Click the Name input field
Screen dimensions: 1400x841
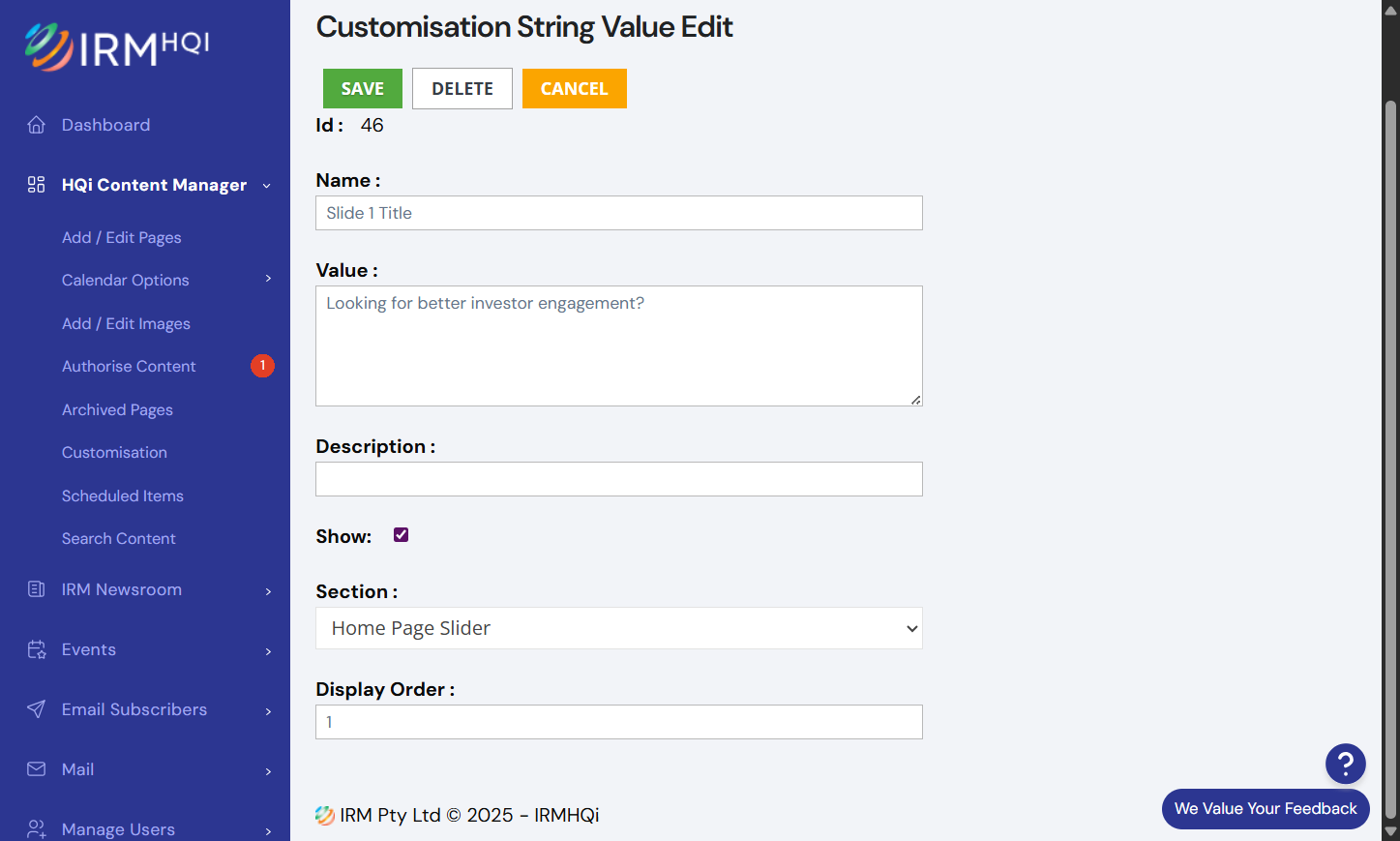619,213
